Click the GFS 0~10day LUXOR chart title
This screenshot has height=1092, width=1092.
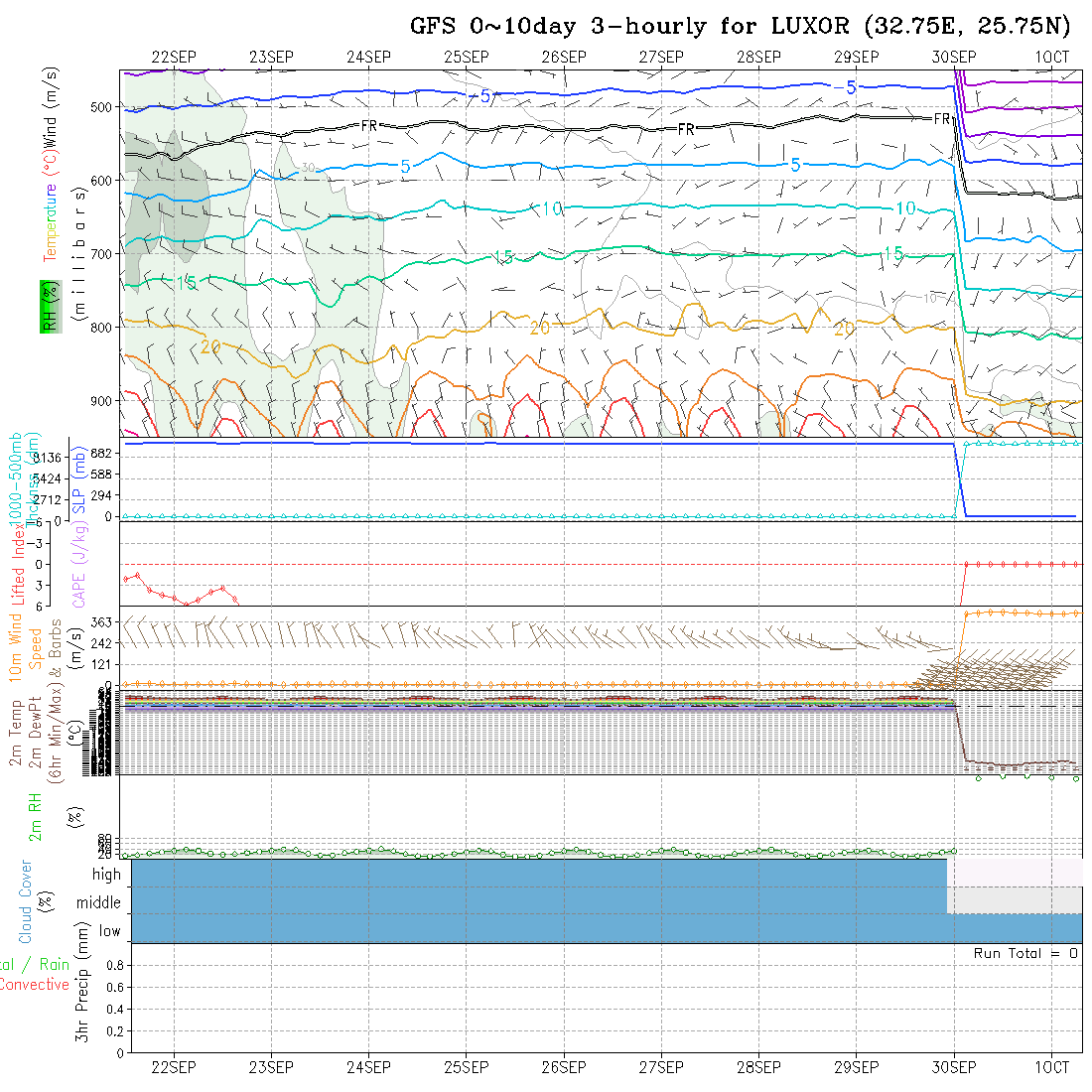(741, 26)
